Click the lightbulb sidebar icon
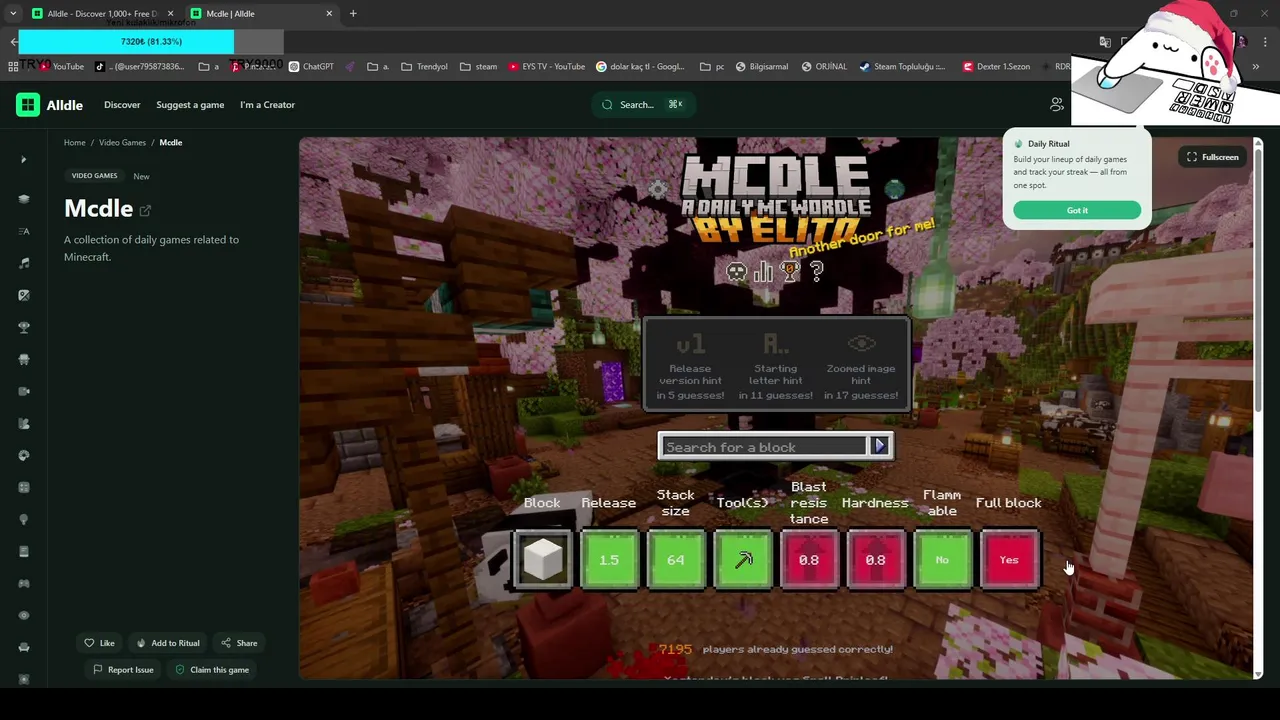This screenshot has width=1280, height=720. tap(24, 519)
